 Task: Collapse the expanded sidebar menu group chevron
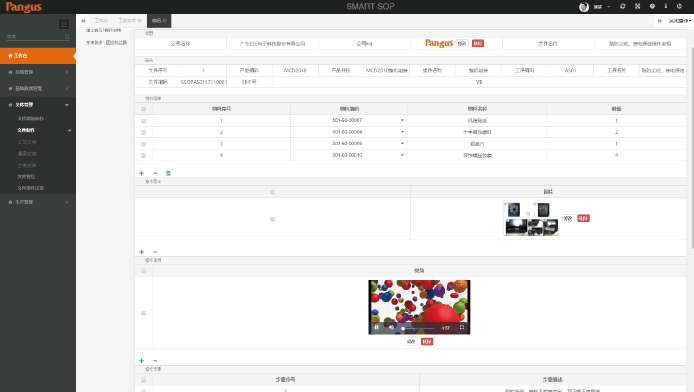click(67, 105)
